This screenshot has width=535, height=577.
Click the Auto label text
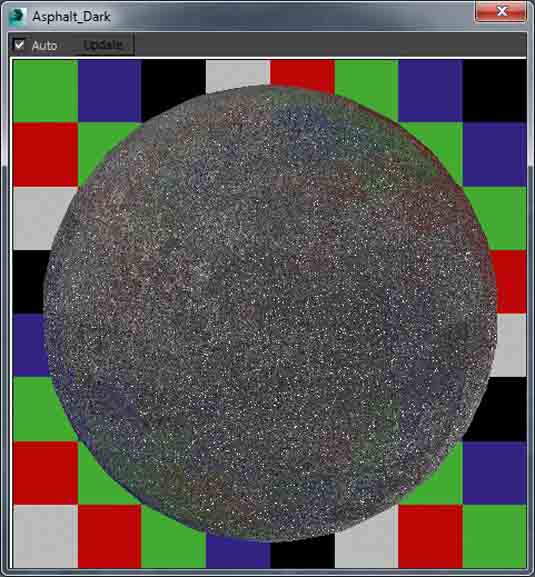coord(44,46)
